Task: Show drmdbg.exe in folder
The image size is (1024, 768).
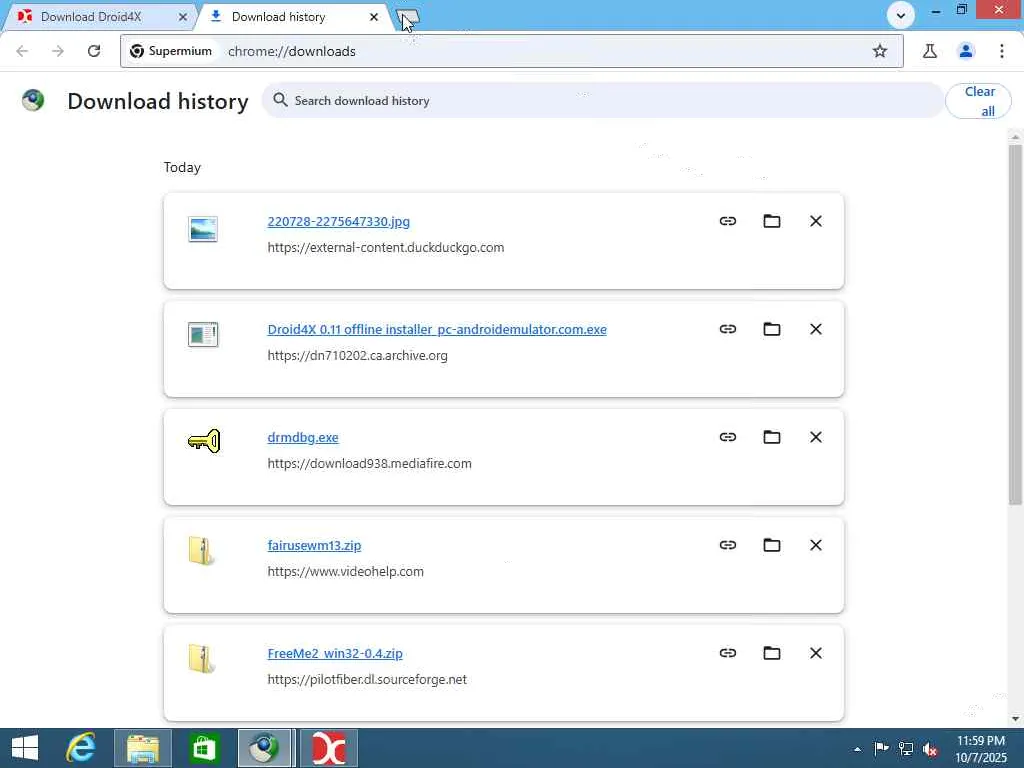Action: click(x=772, y=437)
